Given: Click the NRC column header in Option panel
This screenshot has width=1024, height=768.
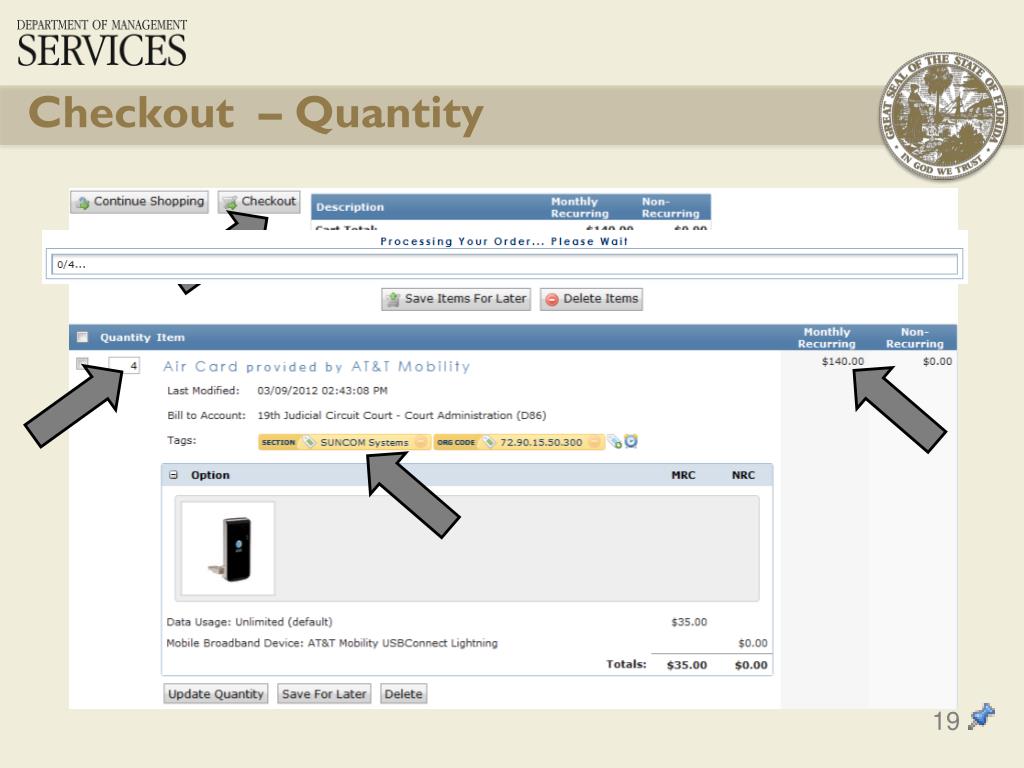Looking at the screenshot, I should pos(743,475).
